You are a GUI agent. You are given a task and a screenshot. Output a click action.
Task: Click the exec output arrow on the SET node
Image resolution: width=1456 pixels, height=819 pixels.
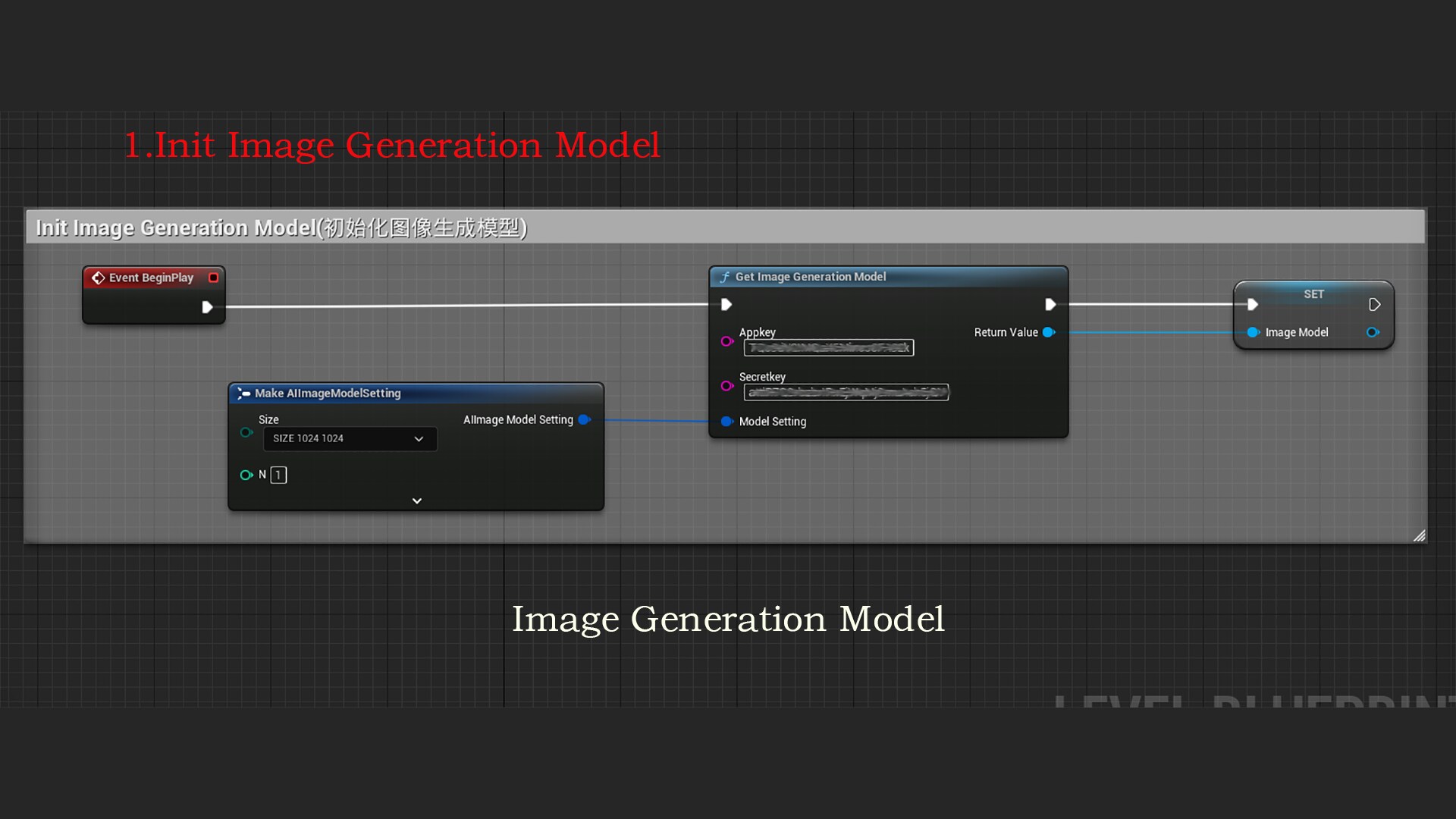pyautogui.click(x=1375, y=305)
